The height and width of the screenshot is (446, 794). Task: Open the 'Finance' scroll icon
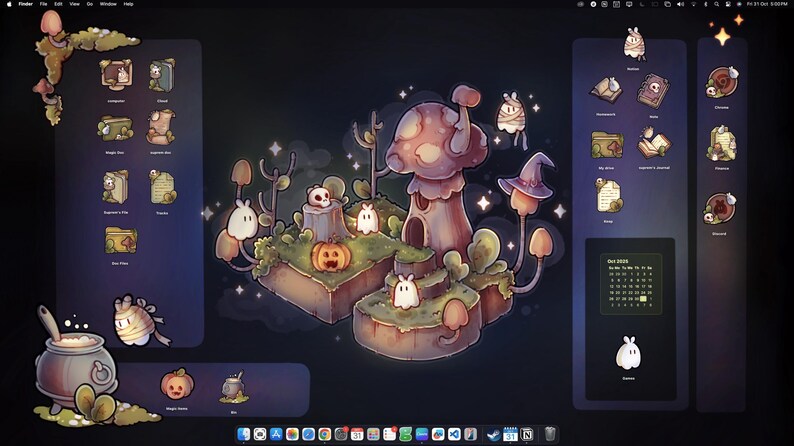pyautogui.click(x=722, y=144)
